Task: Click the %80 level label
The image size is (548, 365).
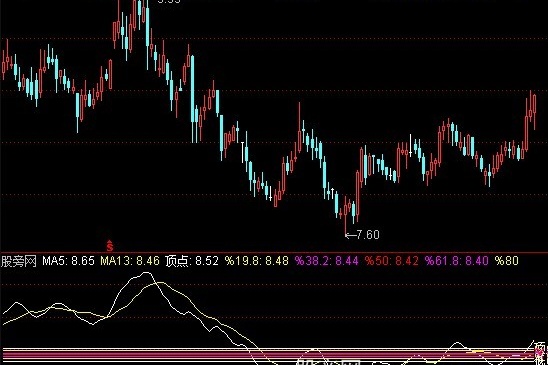Action: click(x=507, y=261)
